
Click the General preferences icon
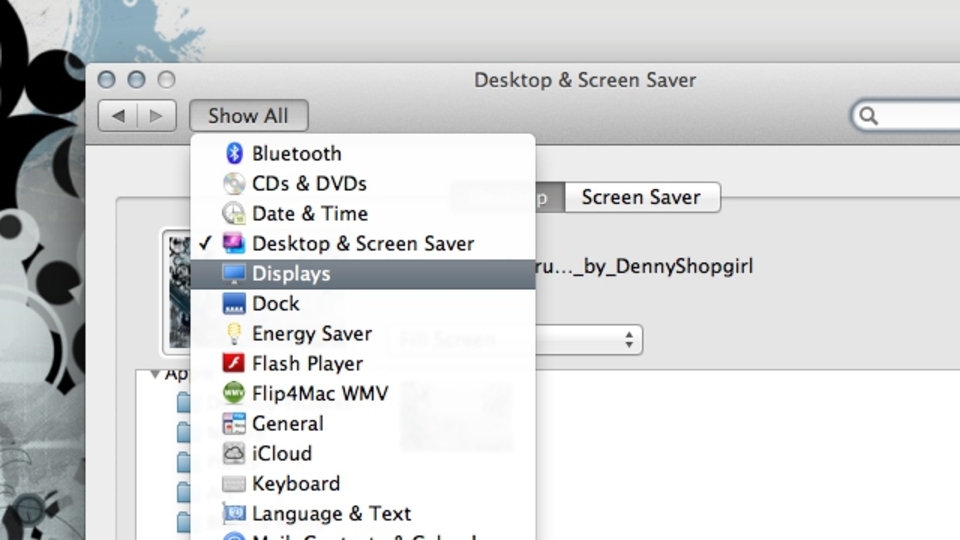tap(234, 423)
